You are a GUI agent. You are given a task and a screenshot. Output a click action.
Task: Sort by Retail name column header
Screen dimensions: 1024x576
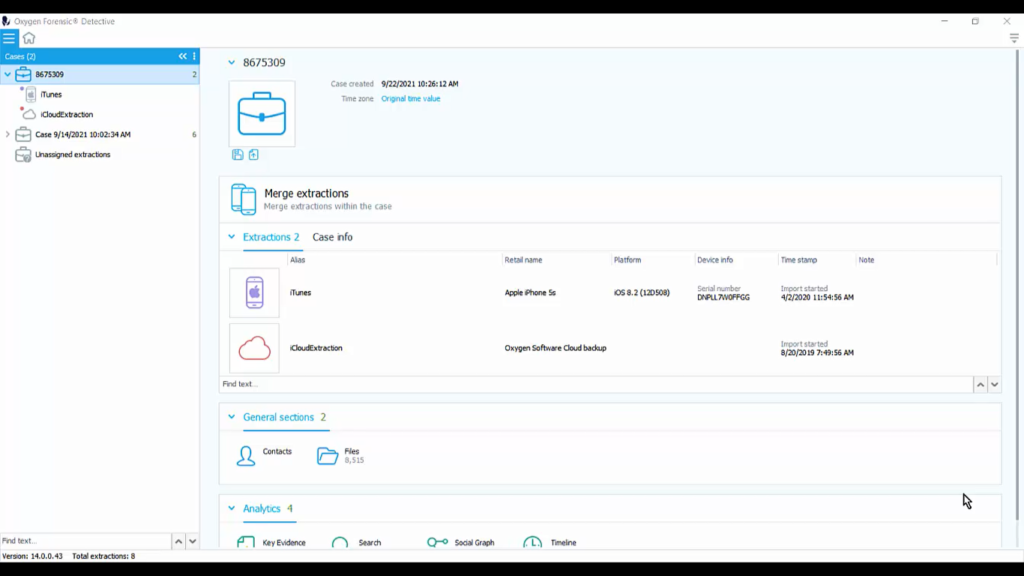[523, 260]
